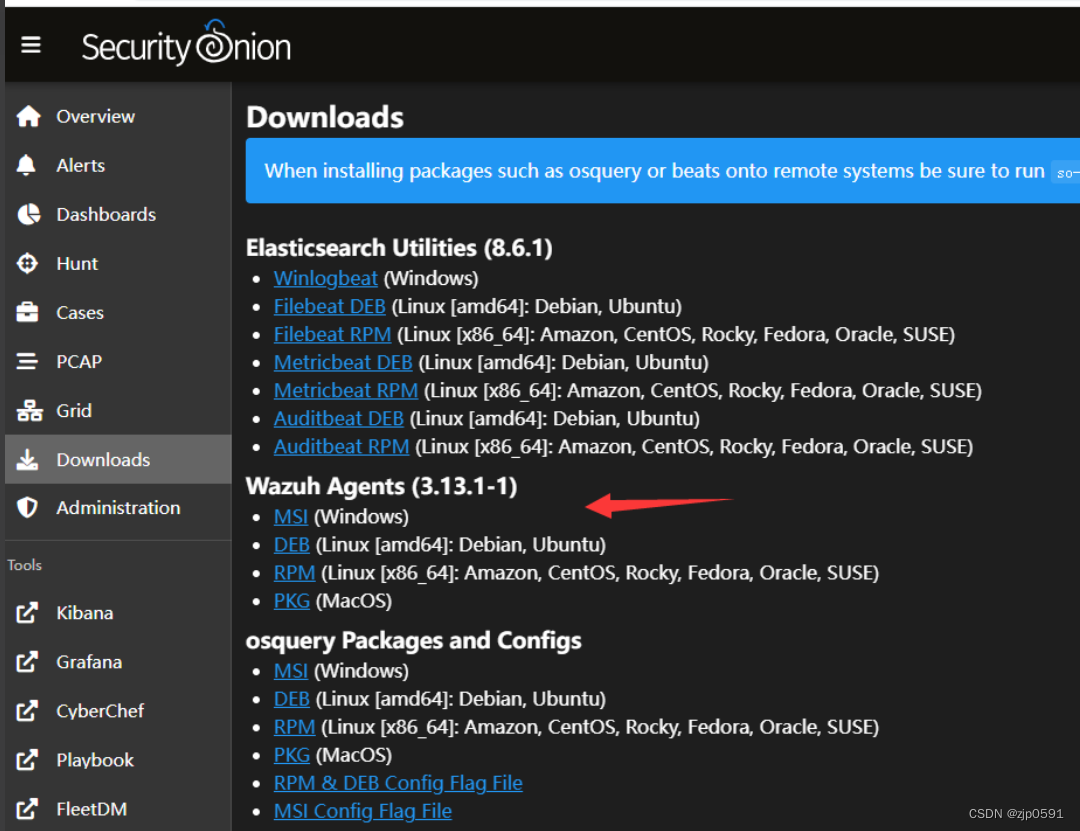Click the Security Onion logo
This screenshot has height=831, width=1080.
pyautogui.click(x=186, y=44)
